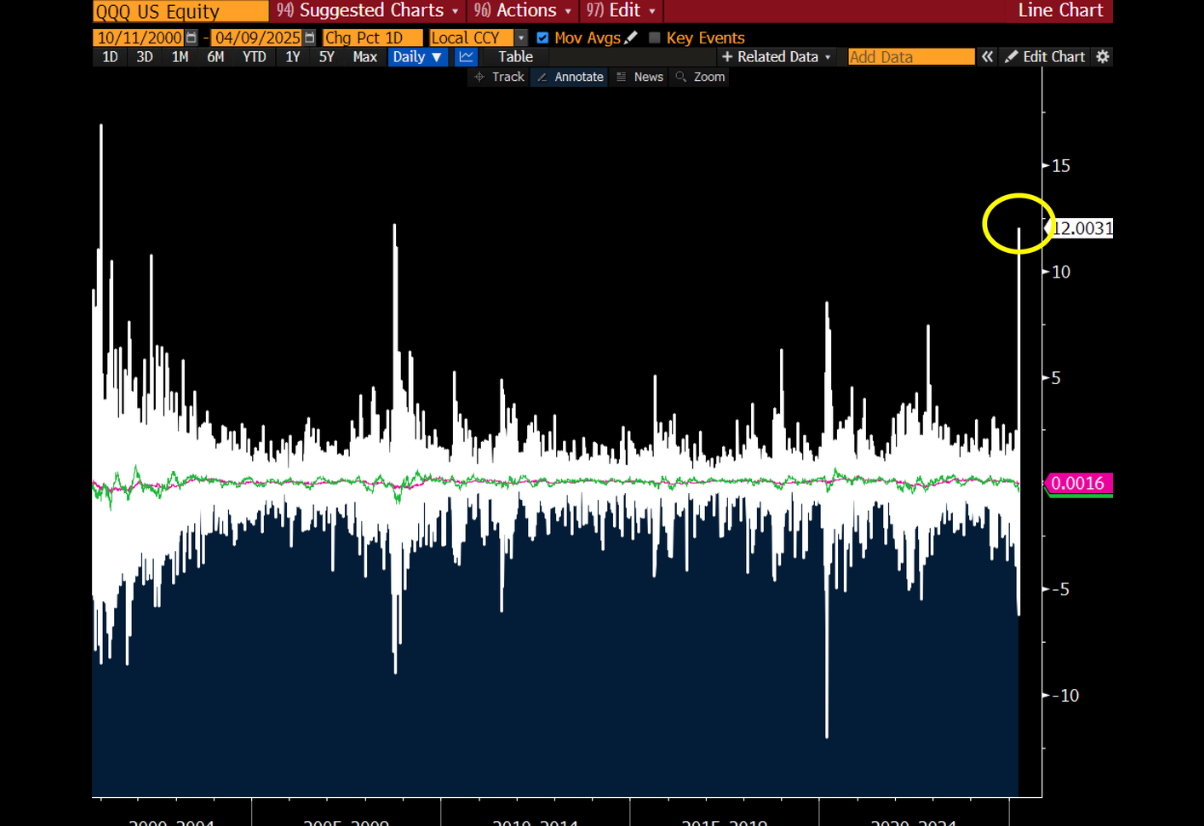Viewport: 1204px width, 826px height.
Task: Select the 5Y time range button
Action: (x=327, y=57)
